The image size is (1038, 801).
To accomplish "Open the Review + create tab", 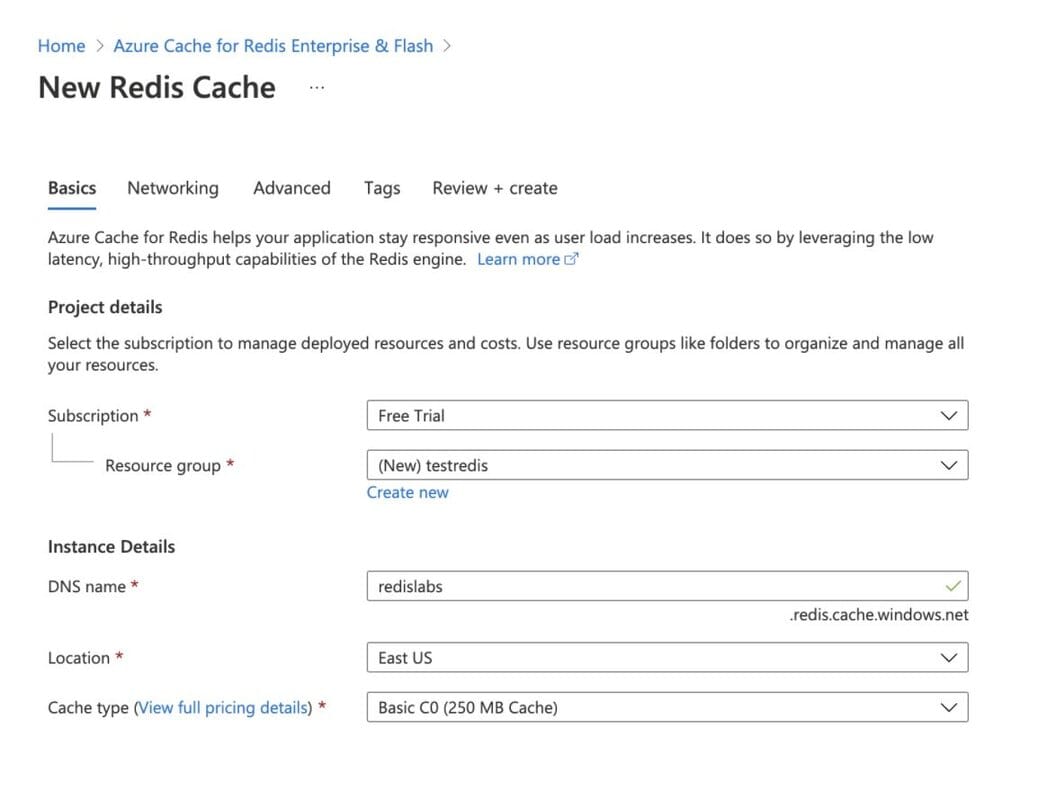I will (x=494, y=188).
